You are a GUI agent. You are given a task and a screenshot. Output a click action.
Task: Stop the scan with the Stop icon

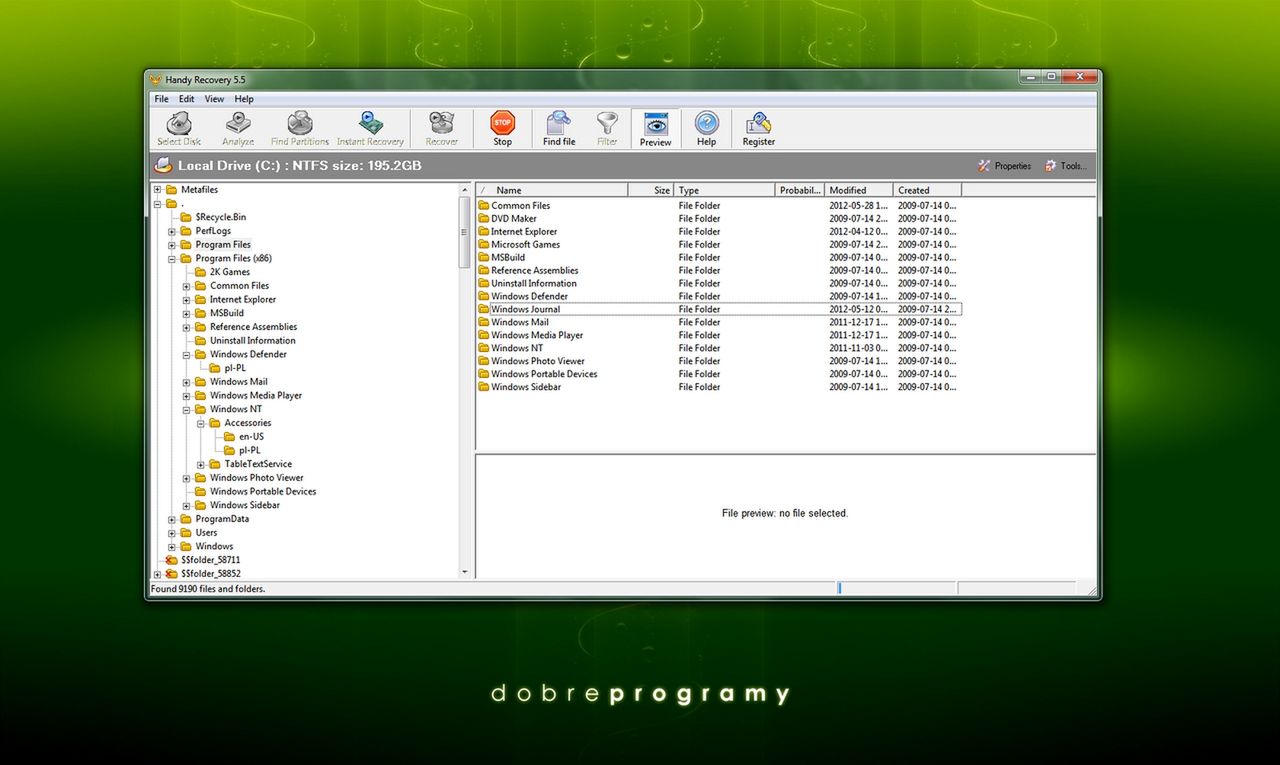[502, 123]
